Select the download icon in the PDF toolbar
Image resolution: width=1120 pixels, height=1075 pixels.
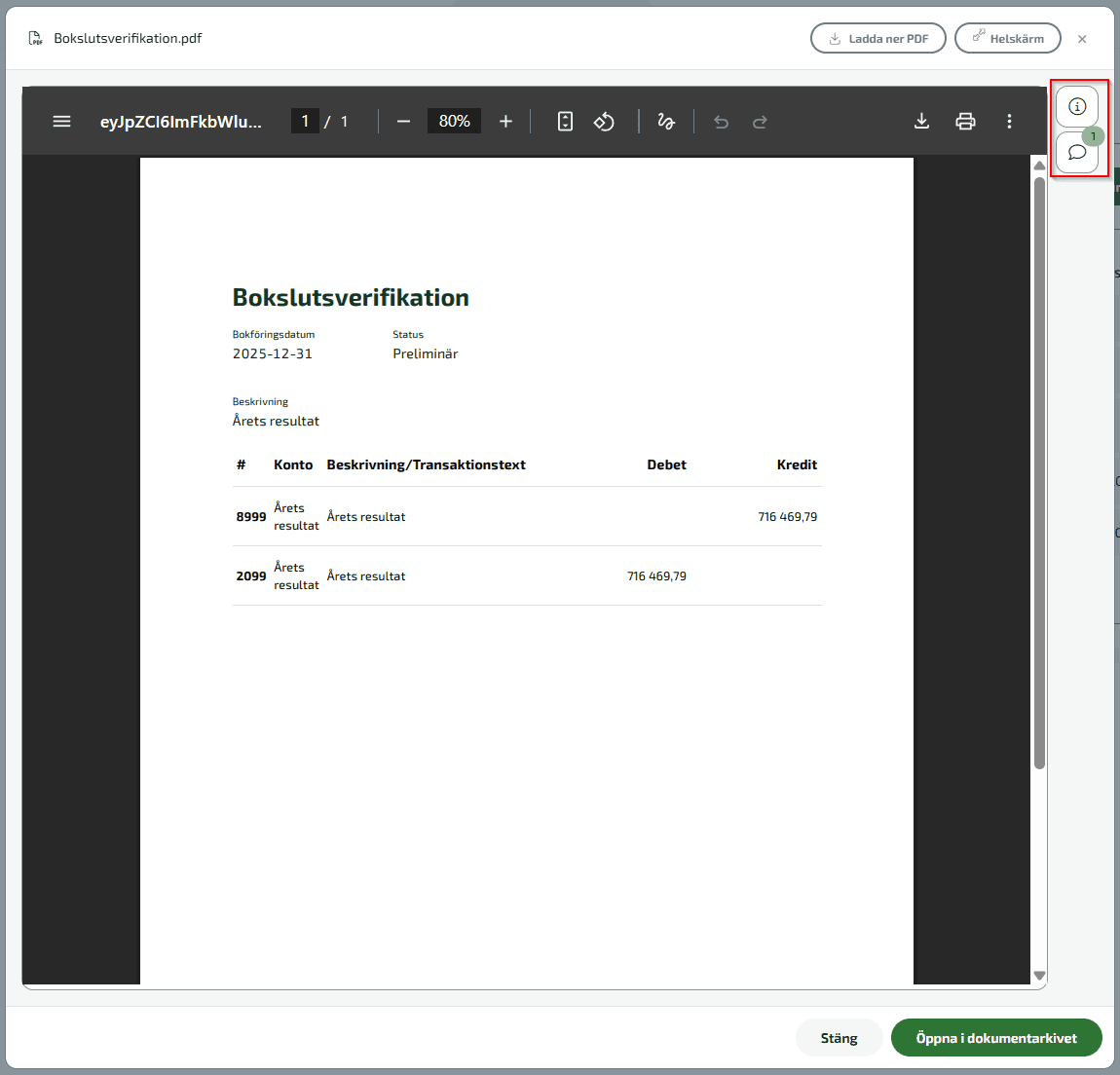(x=921, y=121)
